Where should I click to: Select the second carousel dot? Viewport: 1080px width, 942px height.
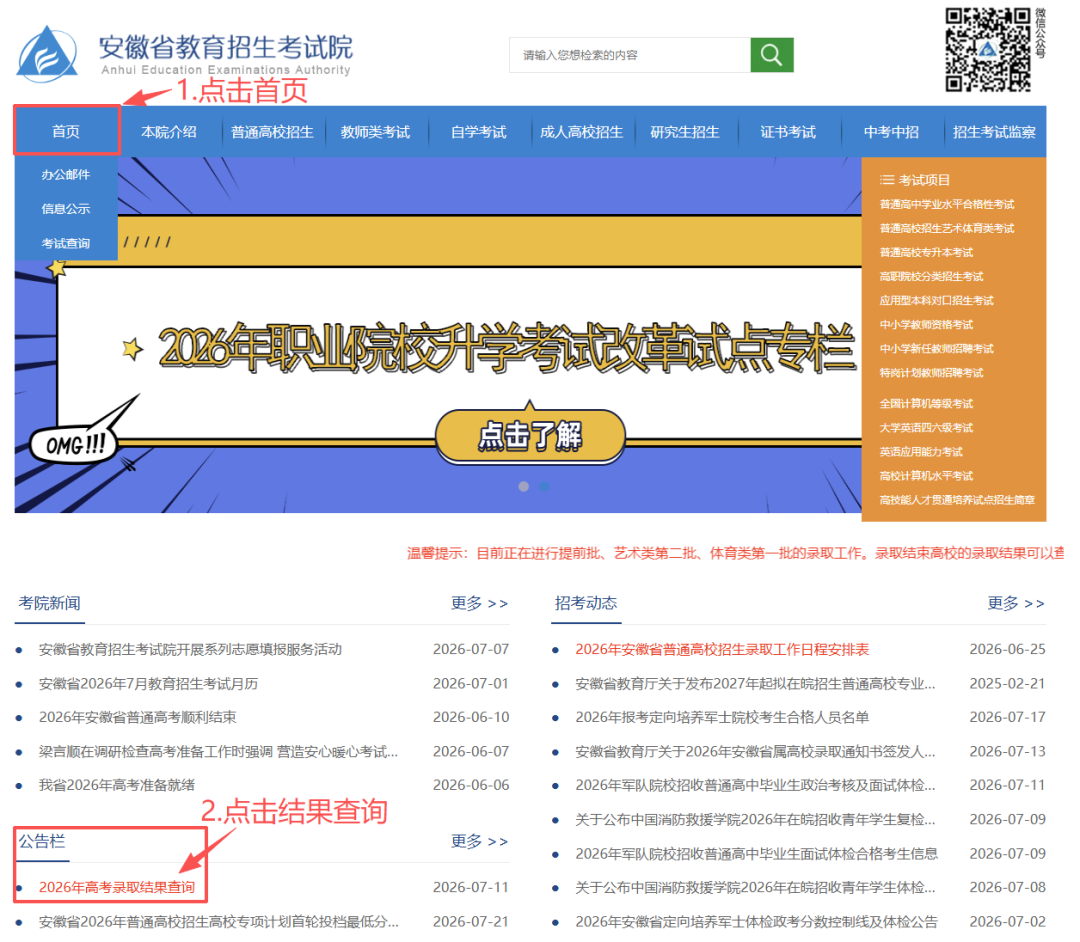pyautogui.click(x=544, y=486)
